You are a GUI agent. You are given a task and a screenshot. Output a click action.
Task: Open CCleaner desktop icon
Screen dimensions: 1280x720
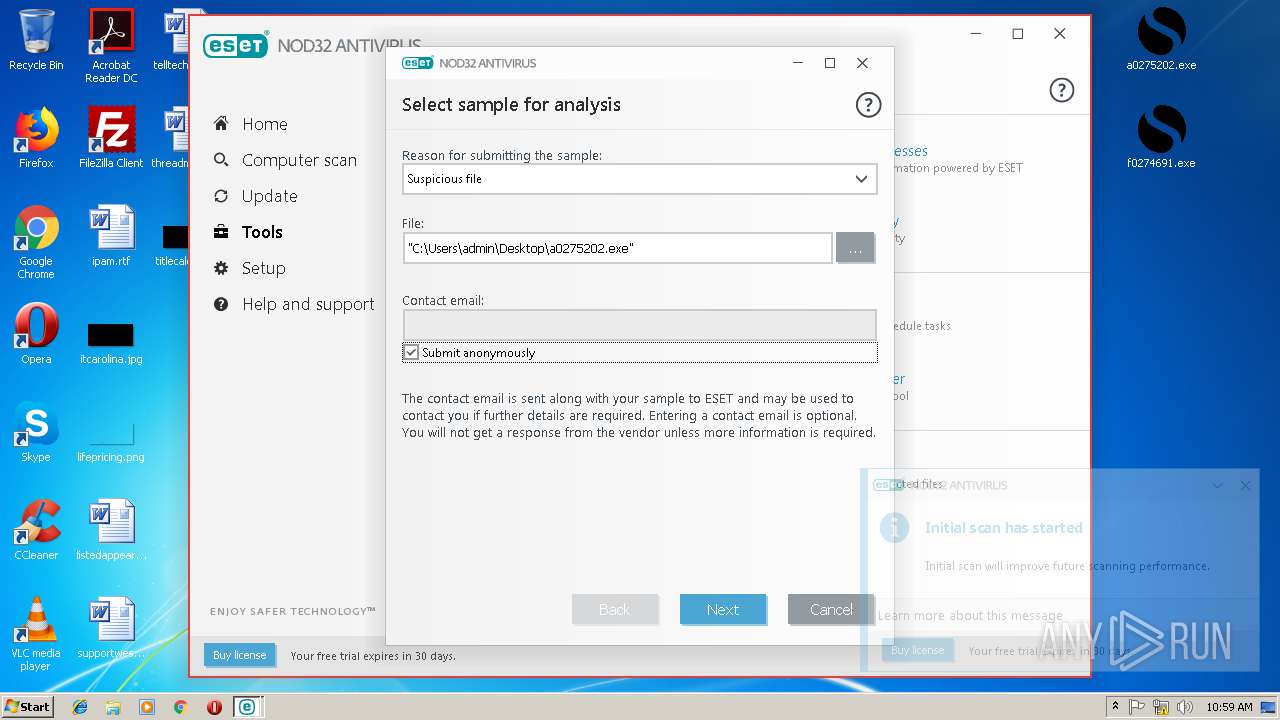tap(36, 530)
